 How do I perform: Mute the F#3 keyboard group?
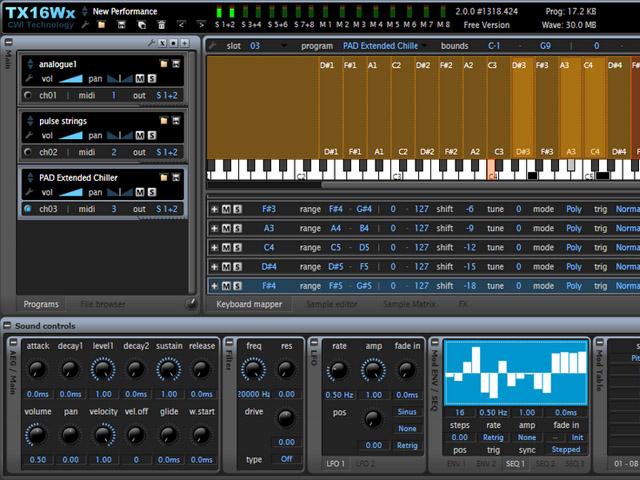click(x=226, y=209)
